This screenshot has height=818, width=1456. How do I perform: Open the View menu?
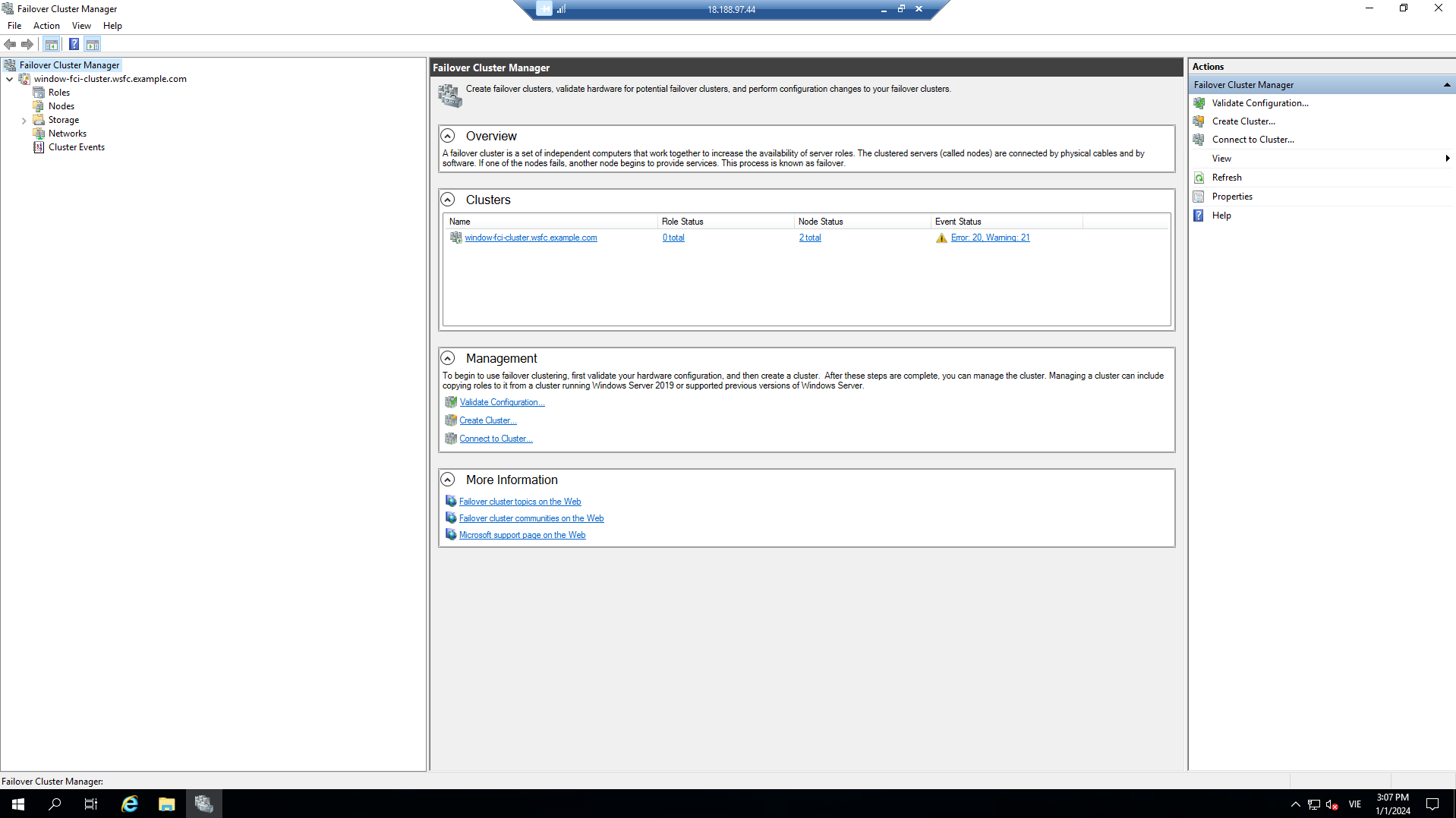coord(81,25)
